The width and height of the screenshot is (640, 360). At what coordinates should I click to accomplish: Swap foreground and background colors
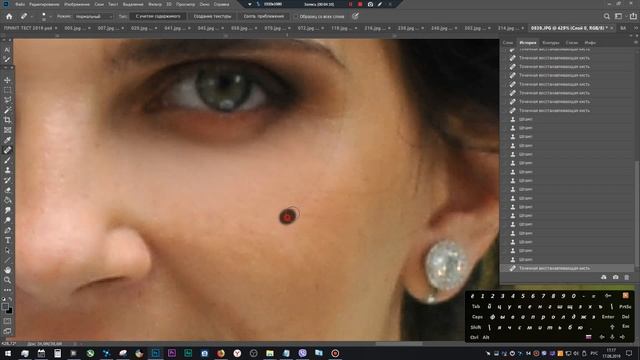click(10, 299)
